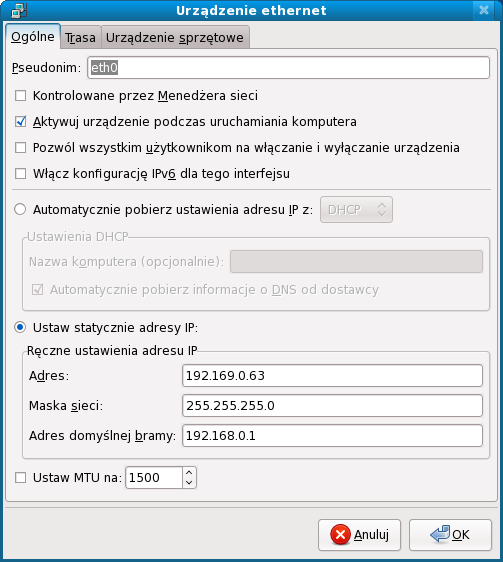The width and height of the screenshot is (503, 562).
Task: Click the red X icon on Anuluj
Action: (x=340, y=535)
